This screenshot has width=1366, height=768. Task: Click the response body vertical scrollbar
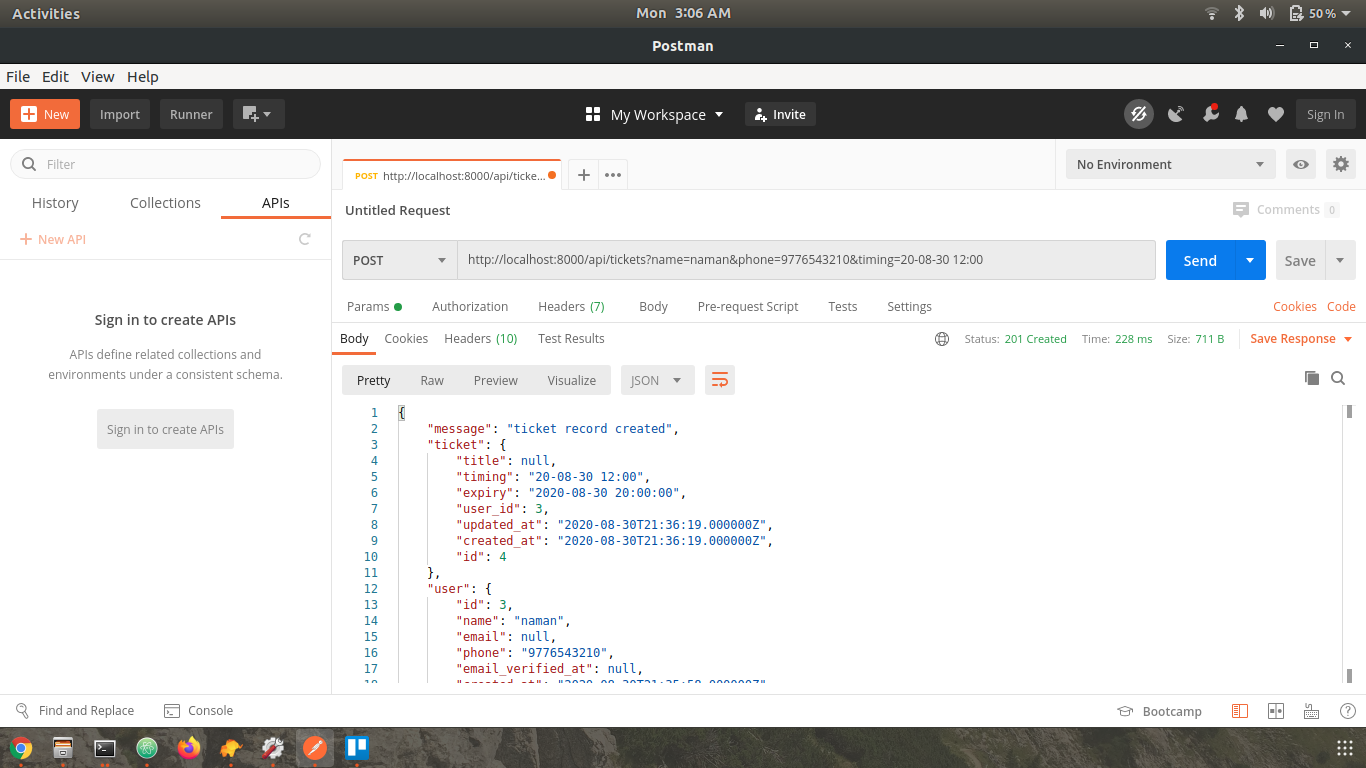coord(1349,545)
